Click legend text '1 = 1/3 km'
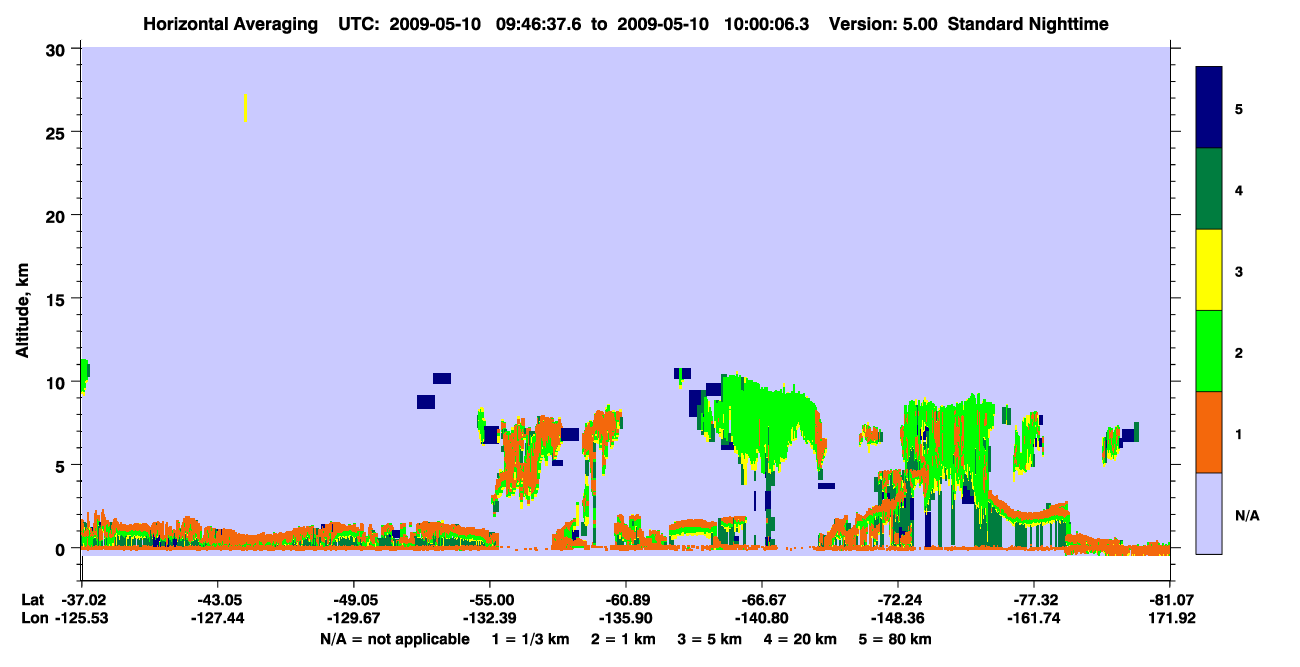The width and height of the screenshot is (1300, 667). pos(530,639)
